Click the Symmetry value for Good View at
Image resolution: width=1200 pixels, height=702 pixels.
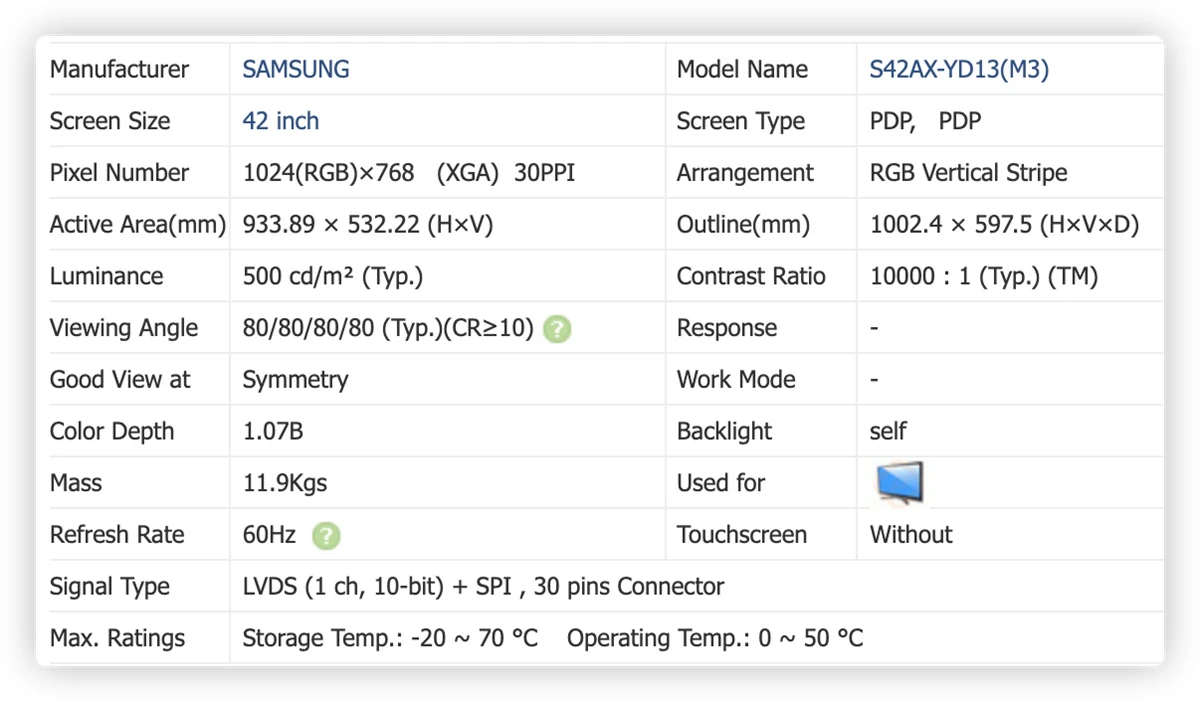[x=295, y=380]
